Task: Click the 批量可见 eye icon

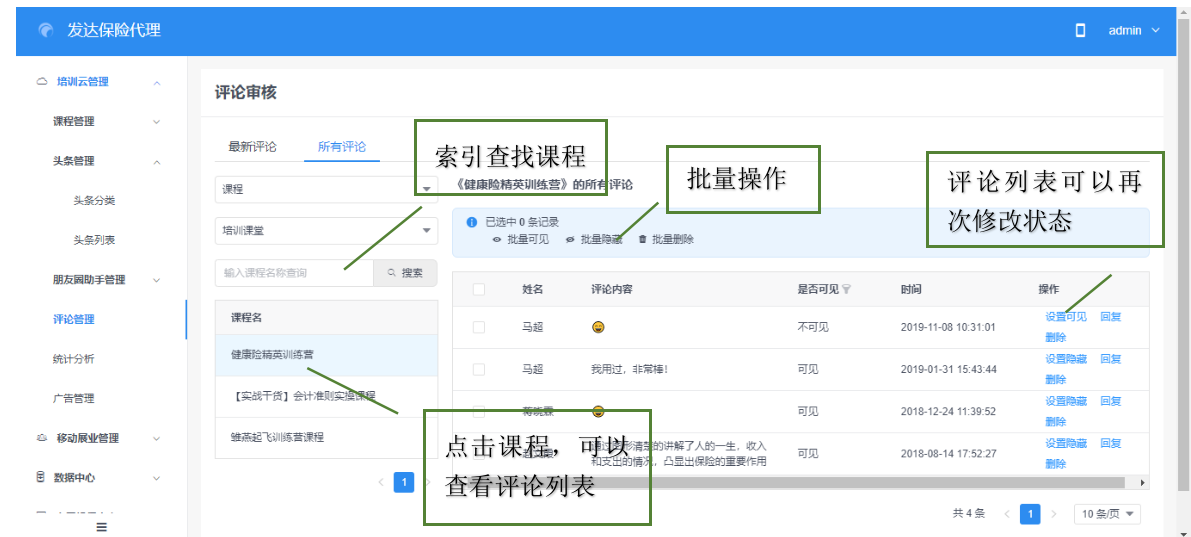Action: [497, 240]
